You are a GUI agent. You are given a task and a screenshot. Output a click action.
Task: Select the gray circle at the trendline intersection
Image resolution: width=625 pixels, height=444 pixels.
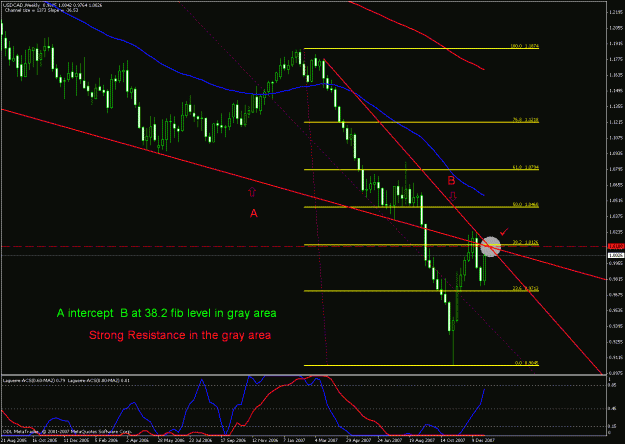[x=490, y=247]
